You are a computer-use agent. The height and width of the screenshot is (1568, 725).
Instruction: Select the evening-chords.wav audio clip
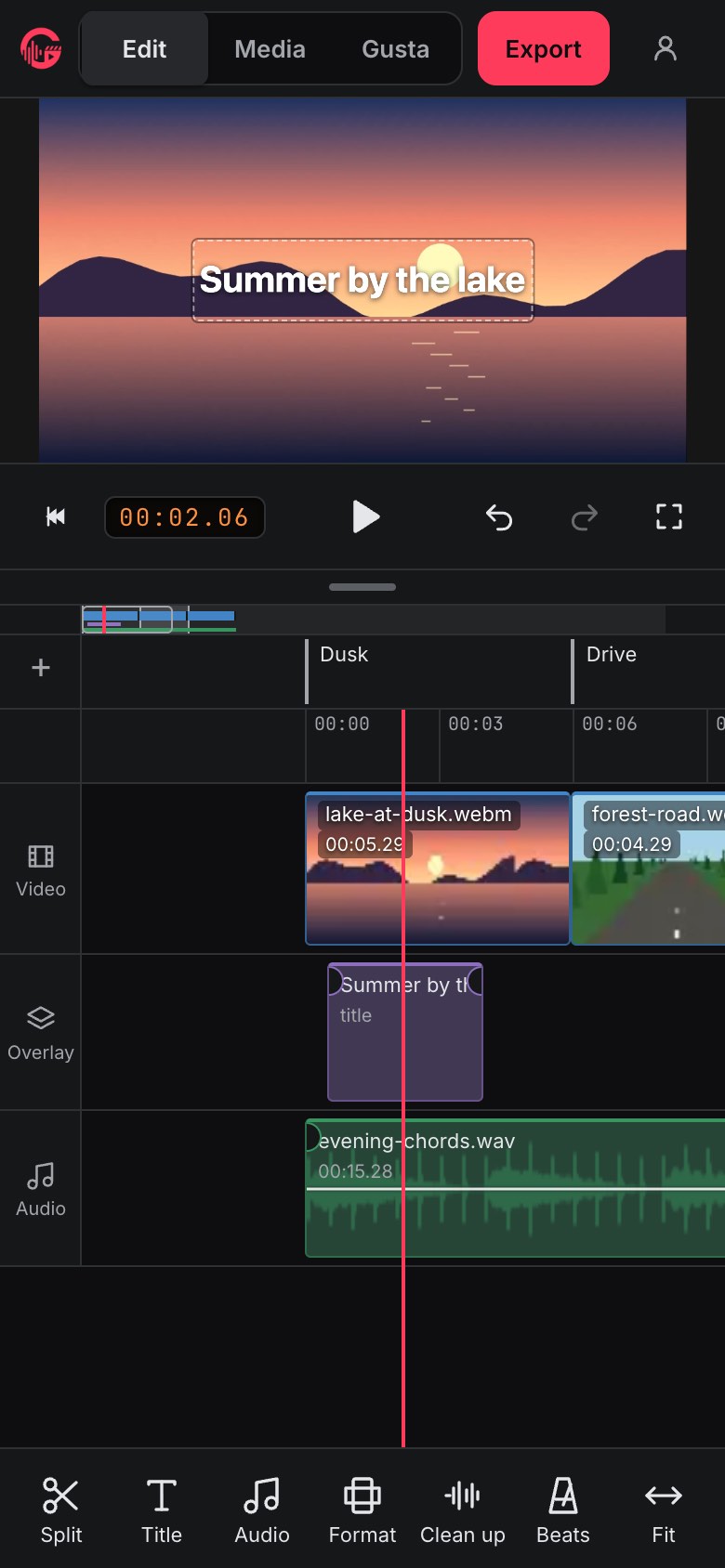[516, 1188]
